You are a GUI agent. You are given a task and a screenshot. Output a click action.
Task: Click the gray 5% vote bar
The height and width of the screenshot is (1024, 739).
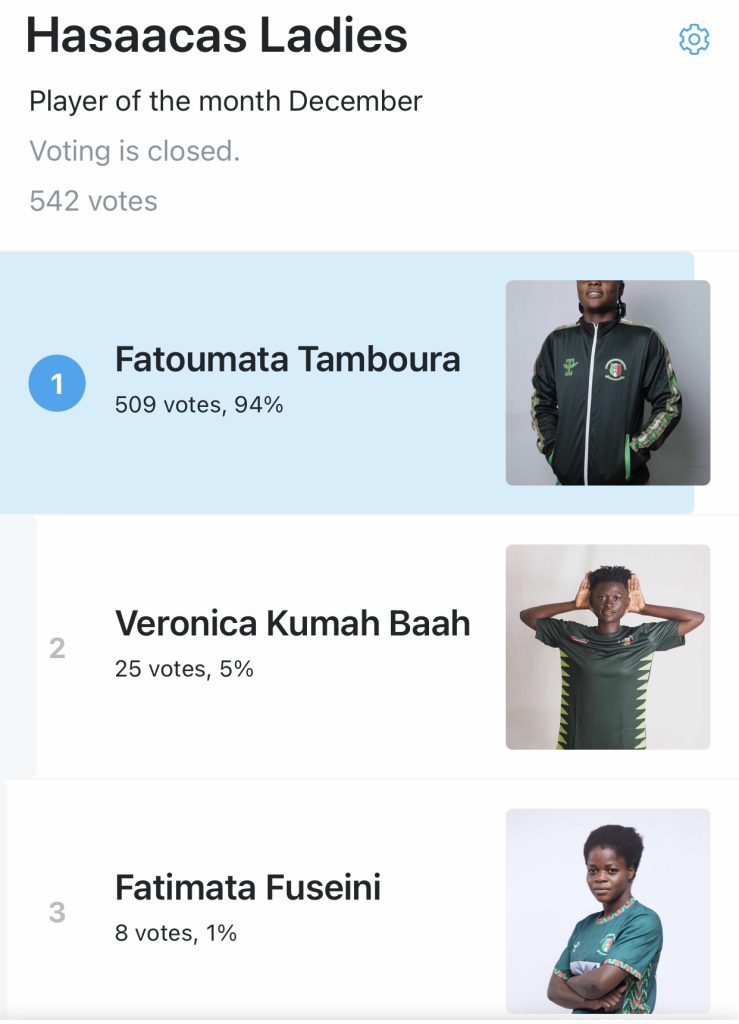tap(18, 647)
